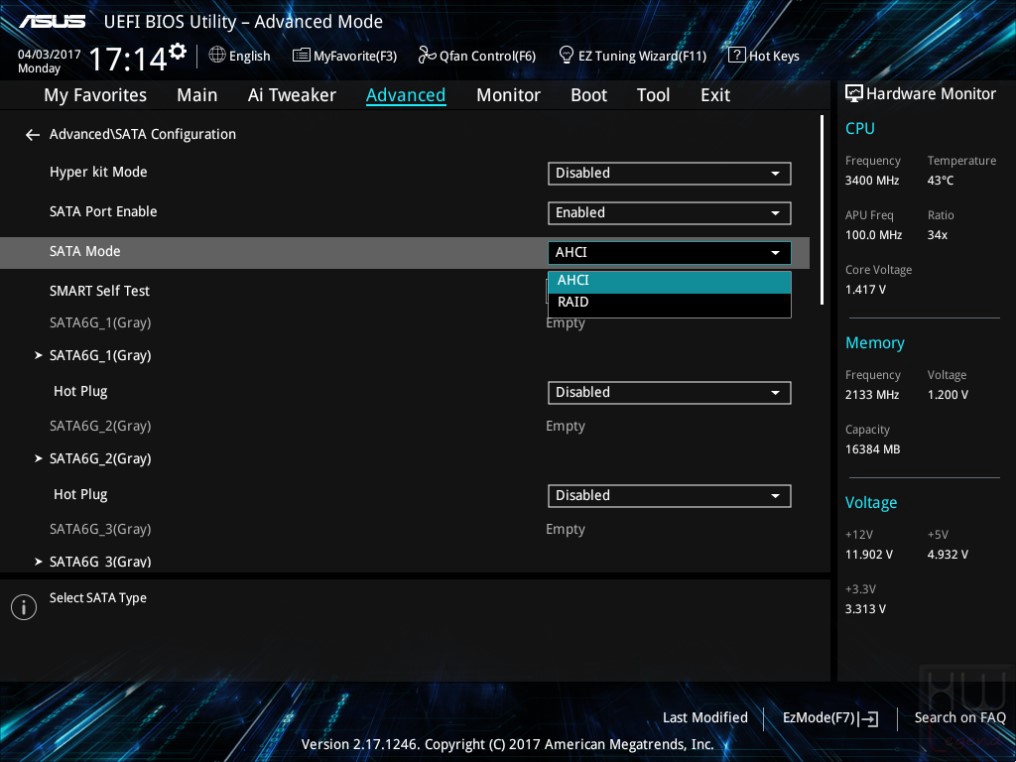Collapse the SATA Mode dropdown showing AHCI

coord(669,253)
